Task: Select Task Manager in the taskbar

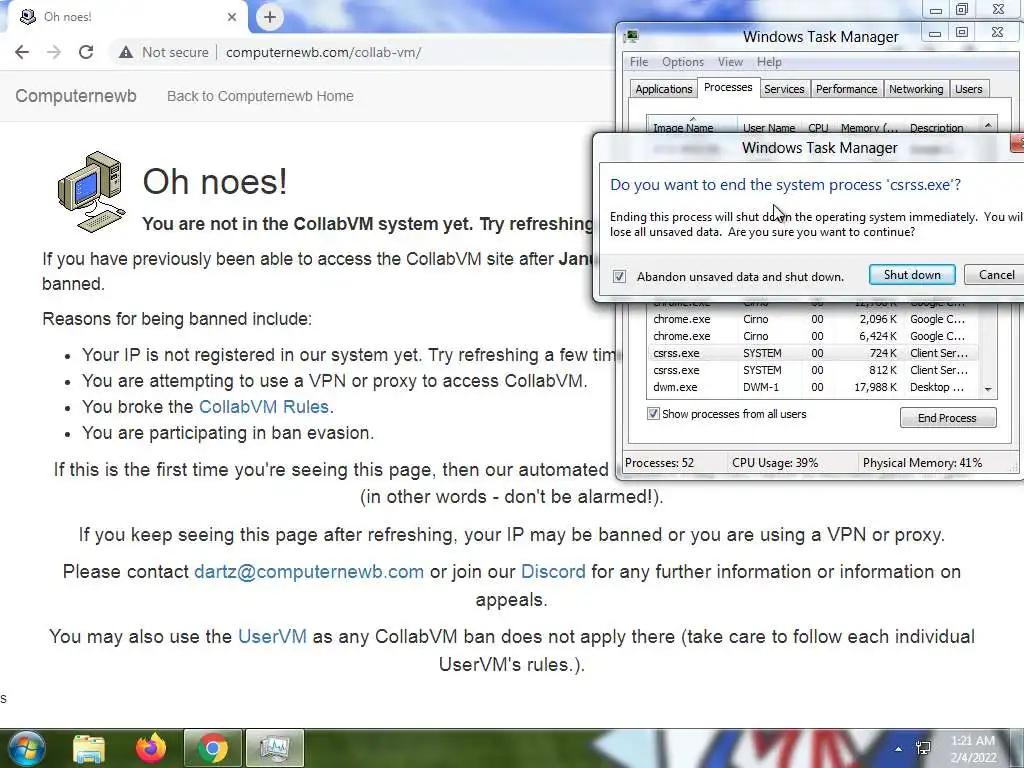Action: point(275,748)
